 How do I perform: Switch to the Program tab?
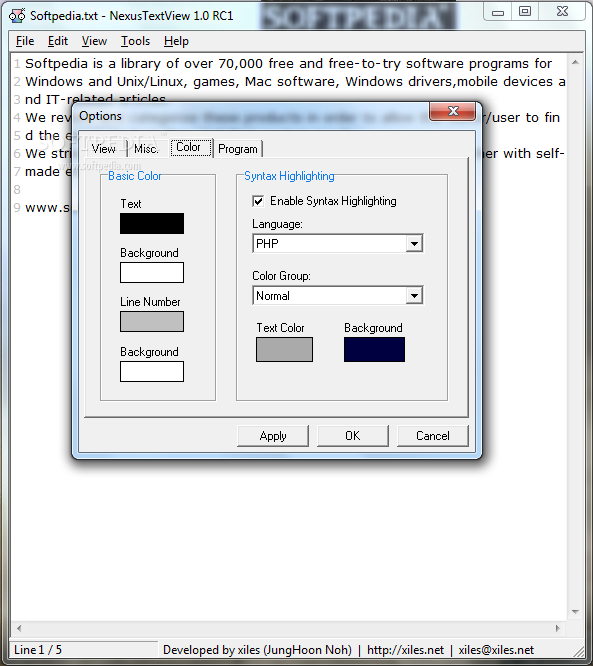238,149
